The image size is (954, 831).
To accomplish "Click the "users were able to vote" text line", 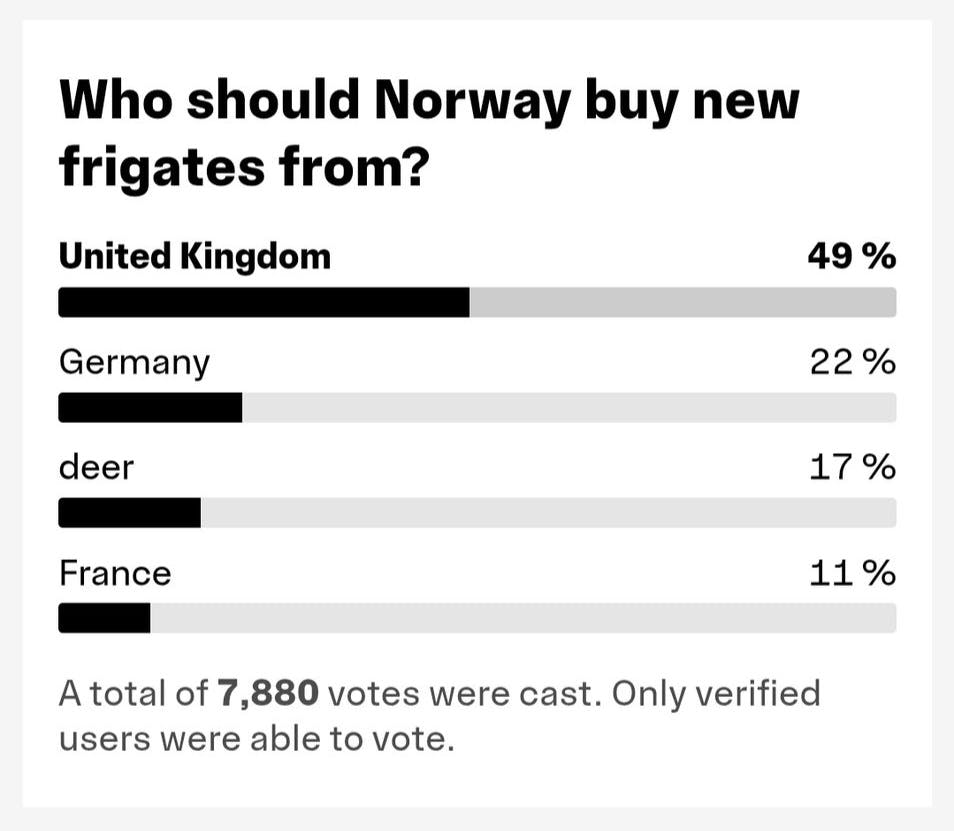I will click(257, 740).
